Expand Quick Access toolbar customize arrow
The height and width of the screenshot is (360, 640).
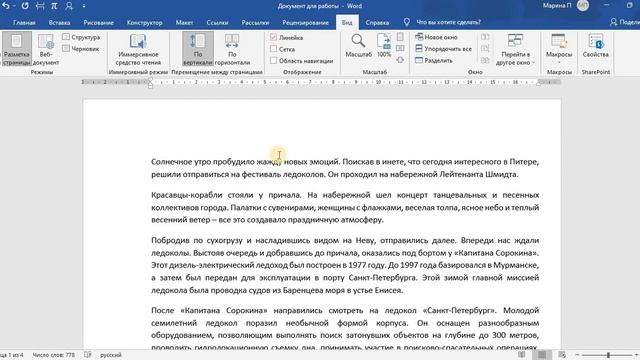(84, 6)
